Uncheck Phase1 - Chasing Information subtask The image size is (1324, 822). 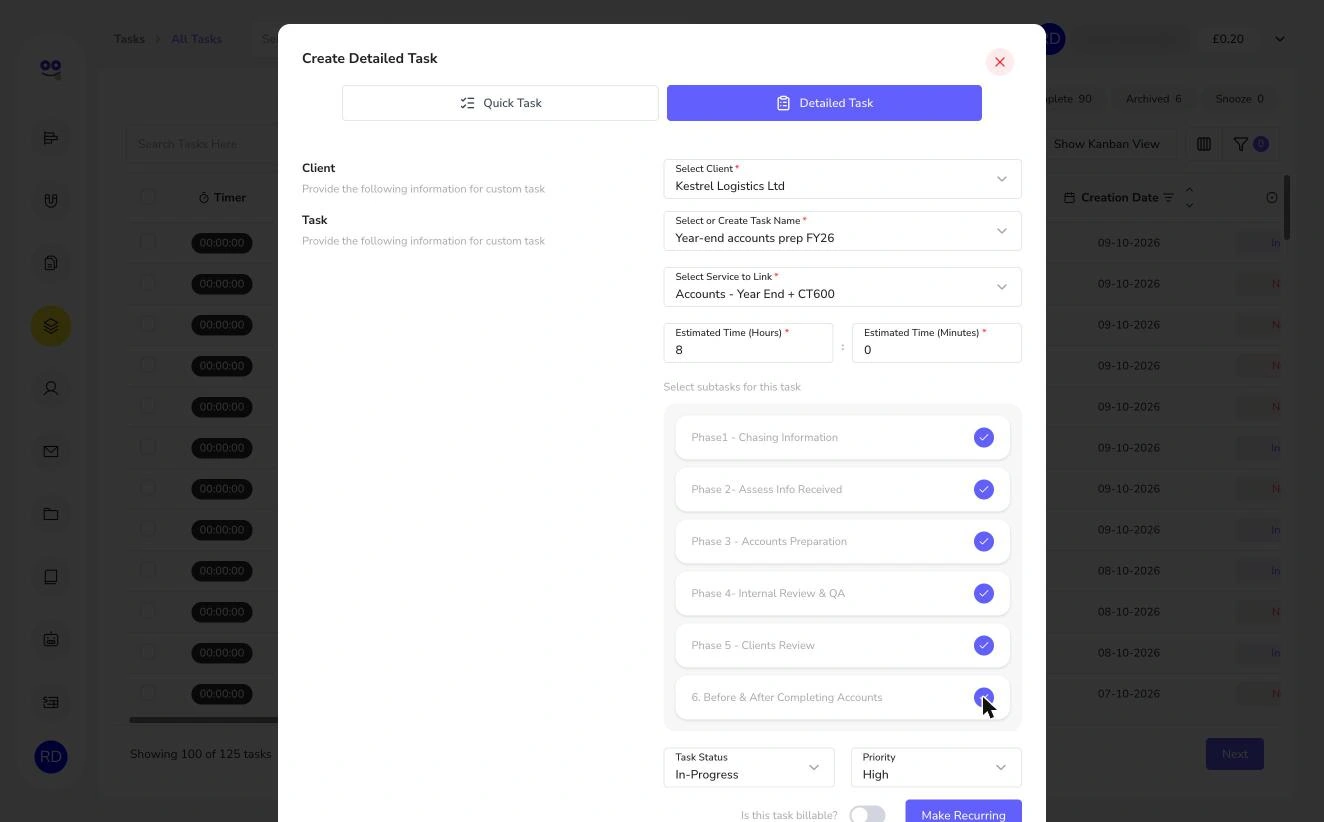coord(984,438)
